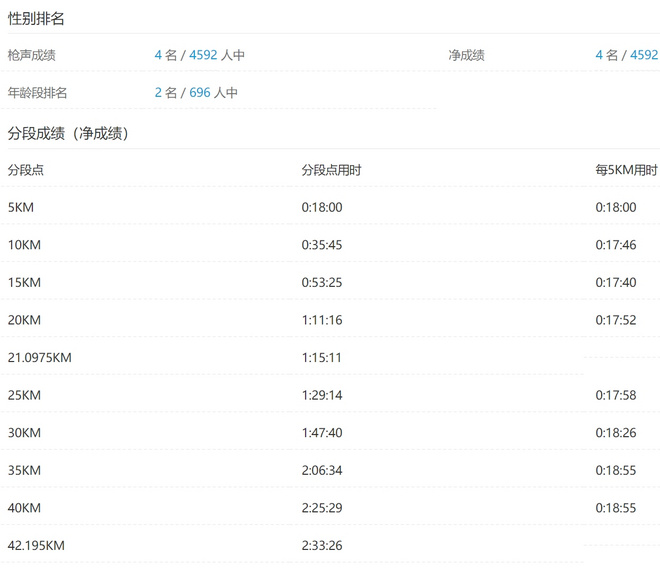Click the 分段点 column header
The width and height of the screenshot is (660, 569).
click(26, 170)
